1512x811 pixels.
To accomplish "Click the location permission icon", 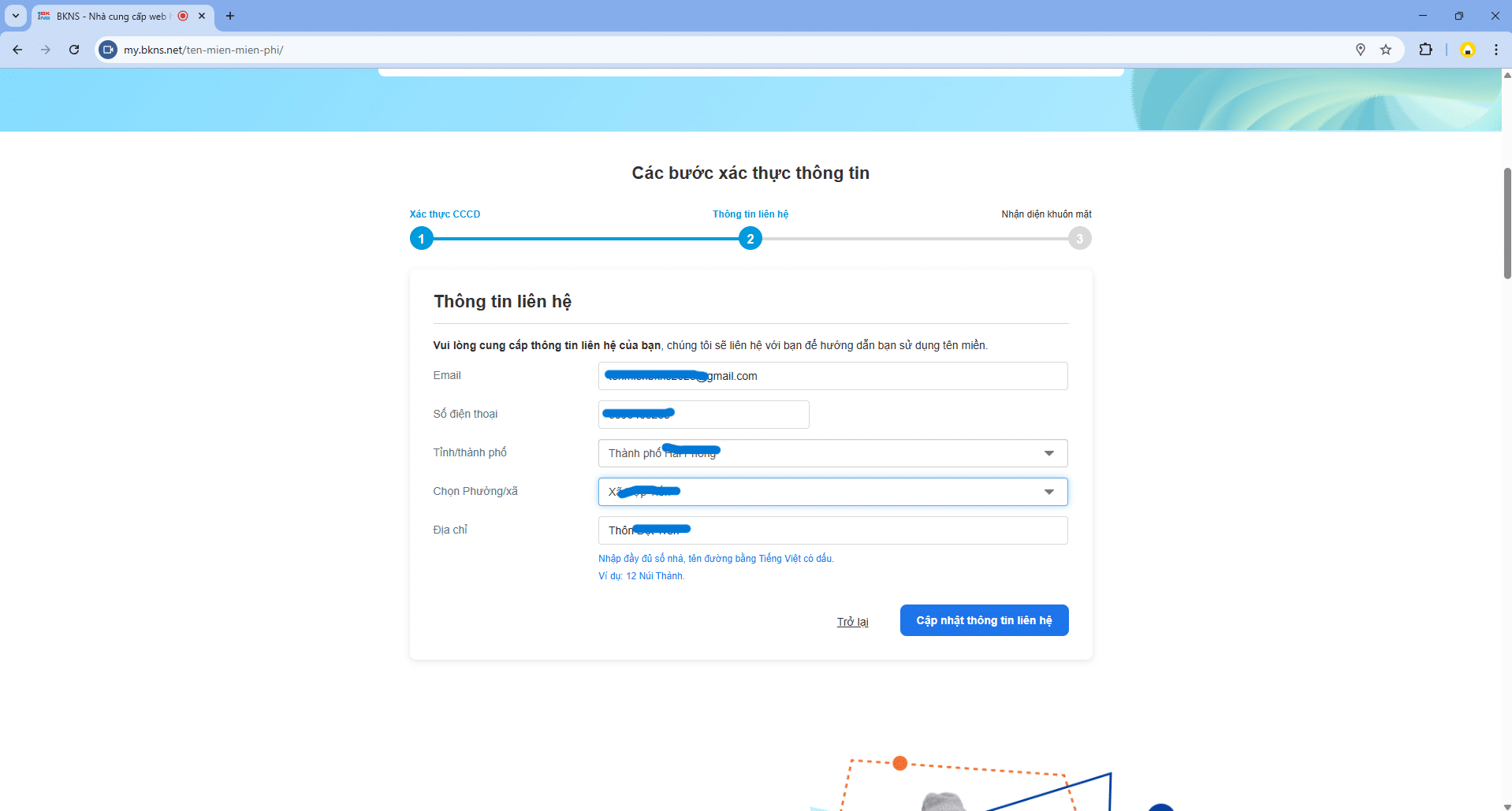I will coord(1361,50).
